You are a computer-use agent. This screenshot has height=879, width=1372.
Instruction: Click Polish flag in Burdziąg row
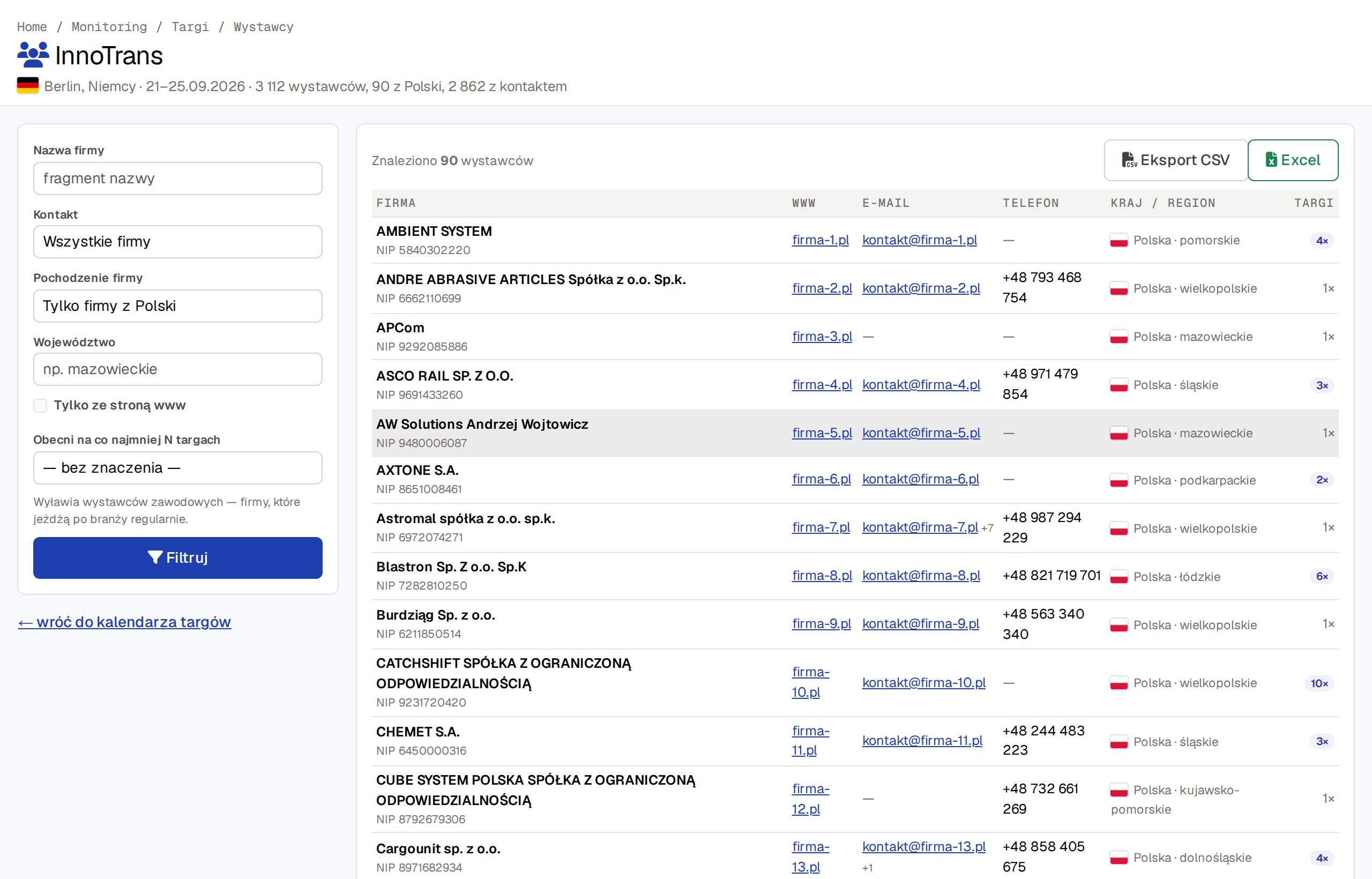1119,625
